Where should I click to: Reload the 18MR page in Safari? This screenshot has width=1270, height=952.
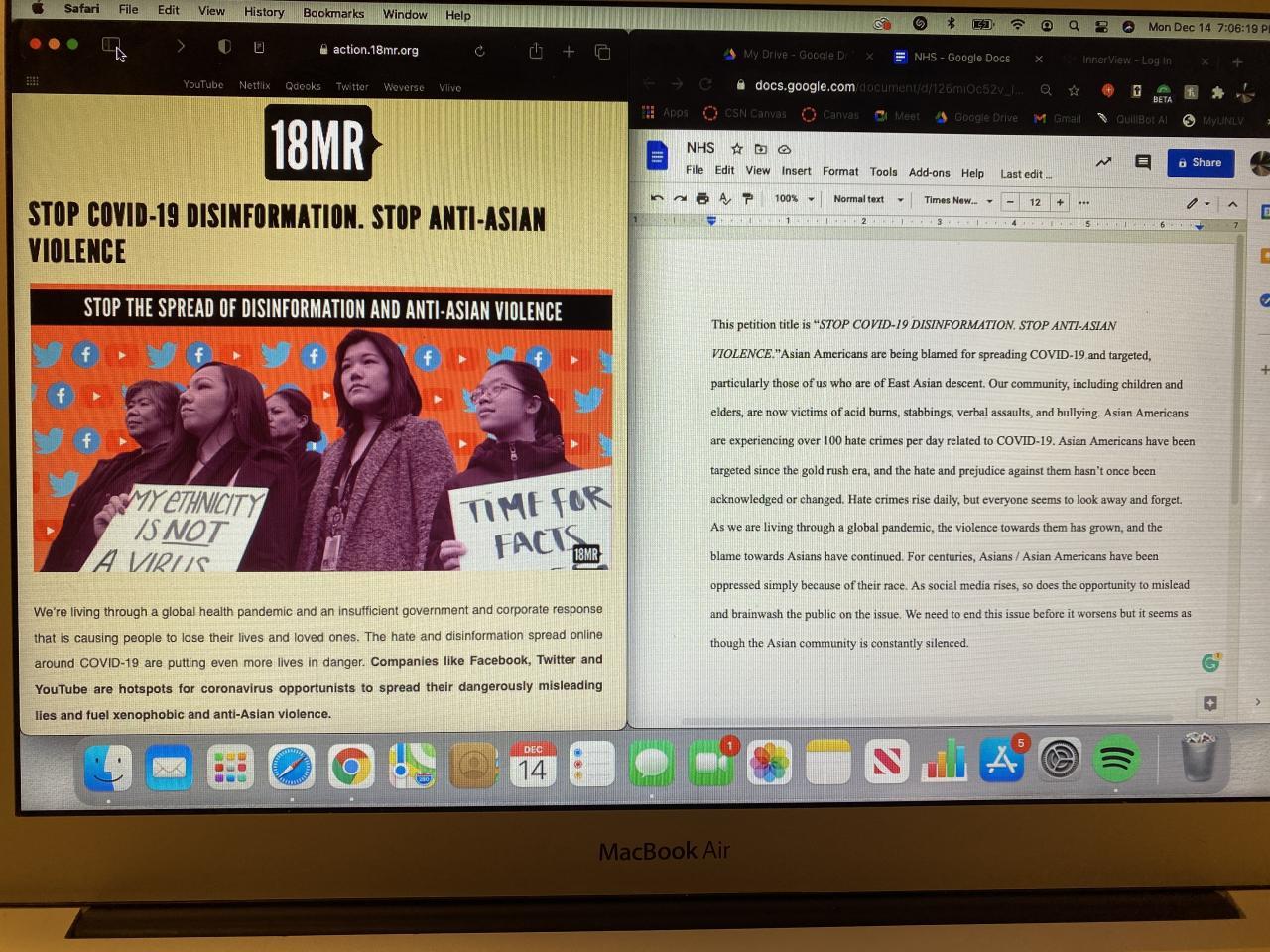480,51
